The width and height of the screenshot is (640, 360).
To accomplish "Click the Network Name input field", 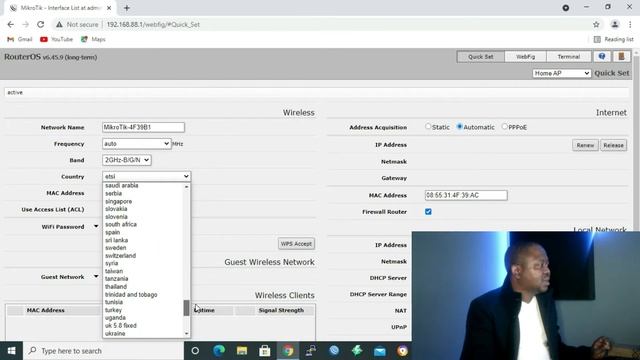I will (143, 127).
